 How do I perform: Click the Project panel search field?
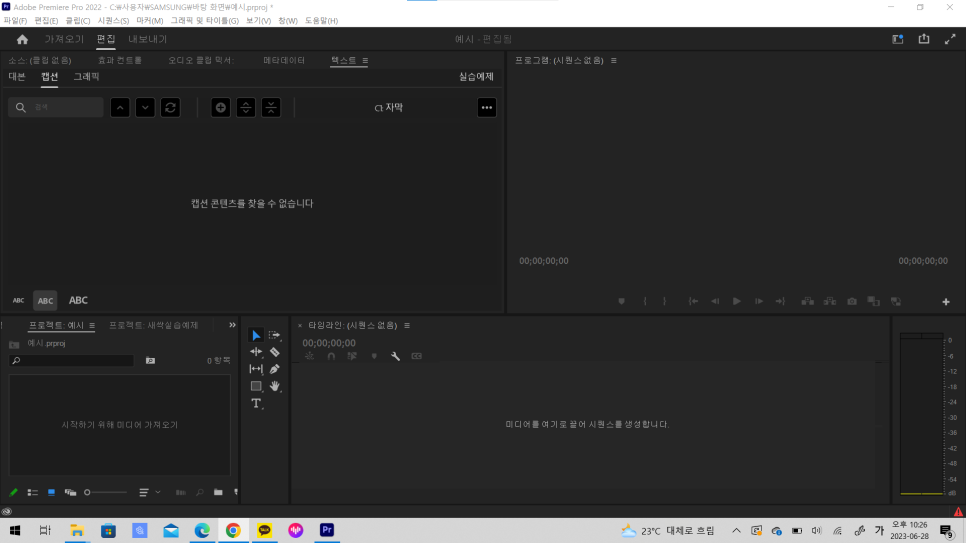coord(71,361)
